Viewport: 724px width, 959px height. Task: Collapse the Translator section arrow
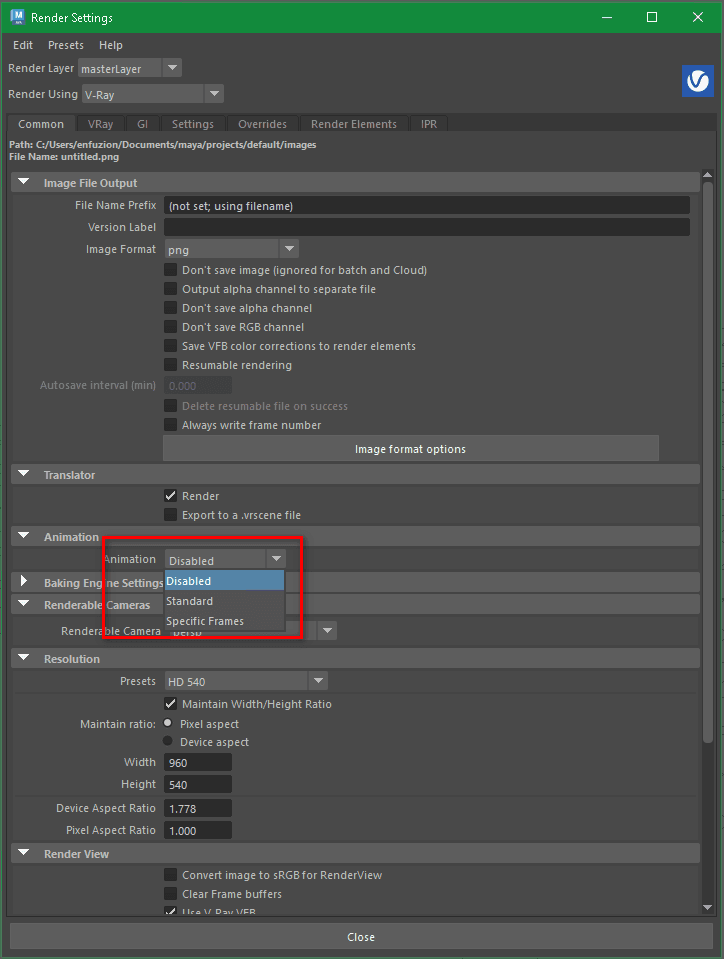[x=24, y=475]
